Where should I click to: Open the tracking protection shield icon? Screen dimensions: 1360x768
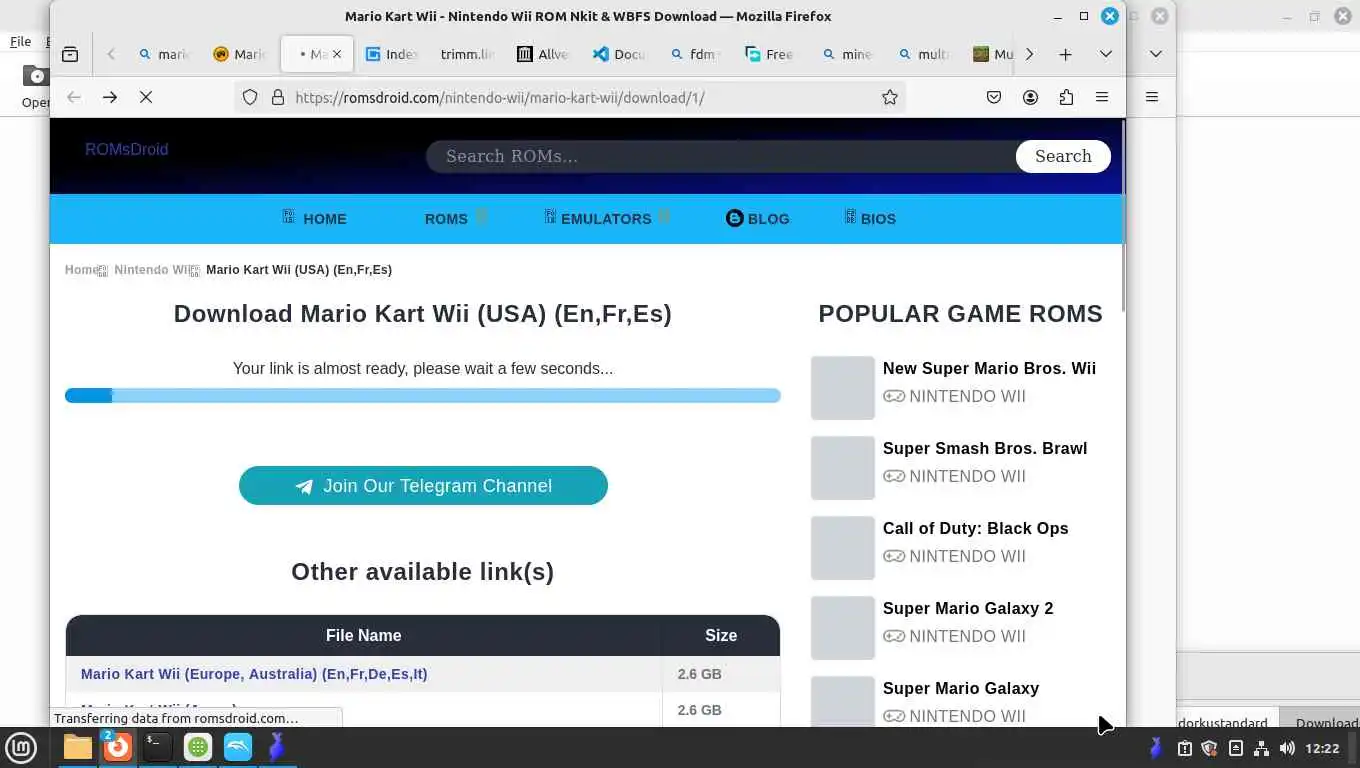click(250, 97)
